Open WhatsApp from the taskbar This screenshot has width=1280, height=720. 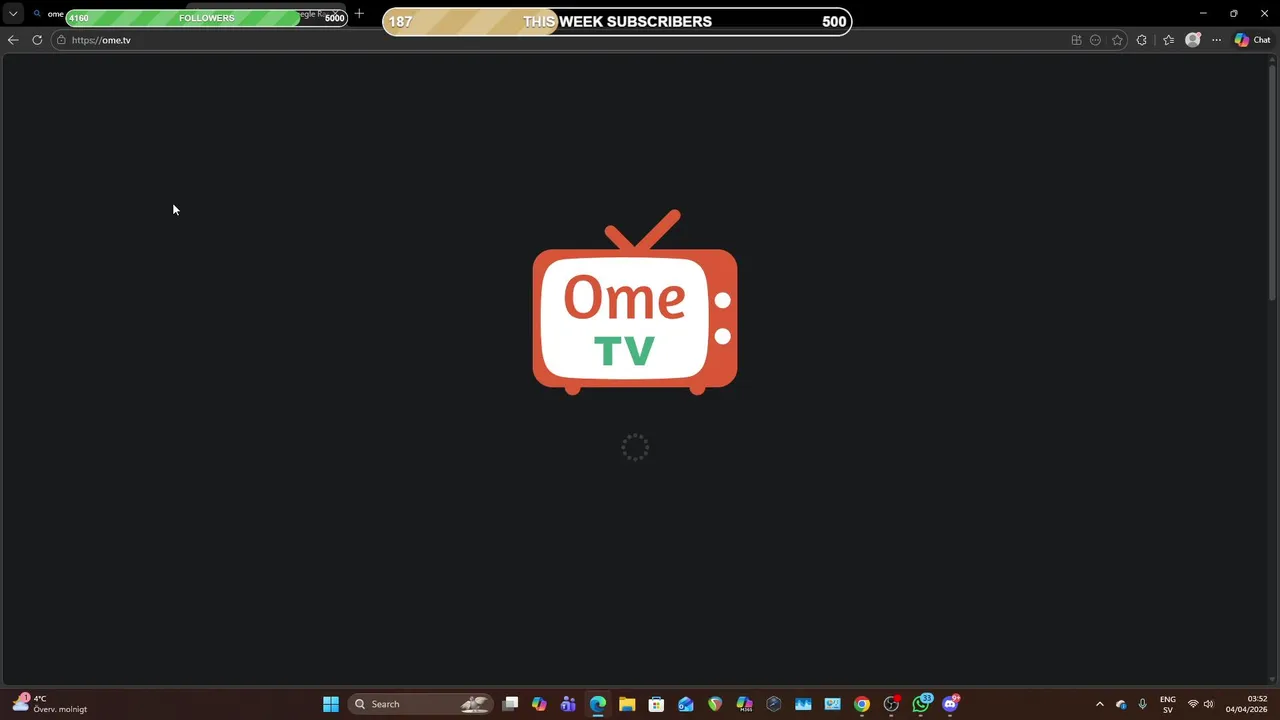(921, 704)
